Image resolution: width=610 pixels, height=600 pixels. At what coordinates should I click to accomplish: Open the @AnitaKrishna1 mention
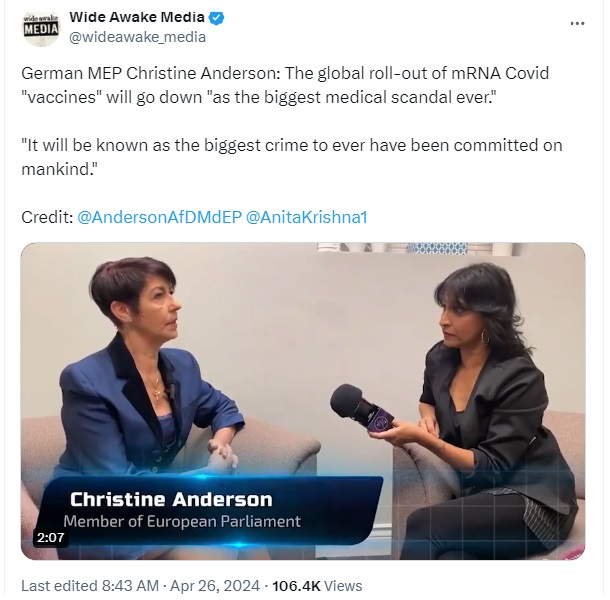(307, 217)
